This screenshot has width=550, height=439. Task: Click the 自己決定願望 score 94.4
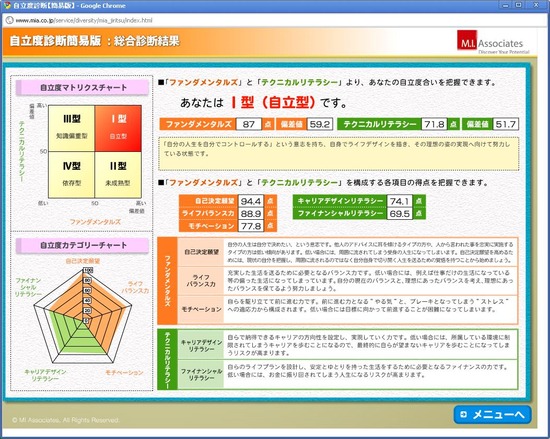pyautogui.click(x=251, y=201)
